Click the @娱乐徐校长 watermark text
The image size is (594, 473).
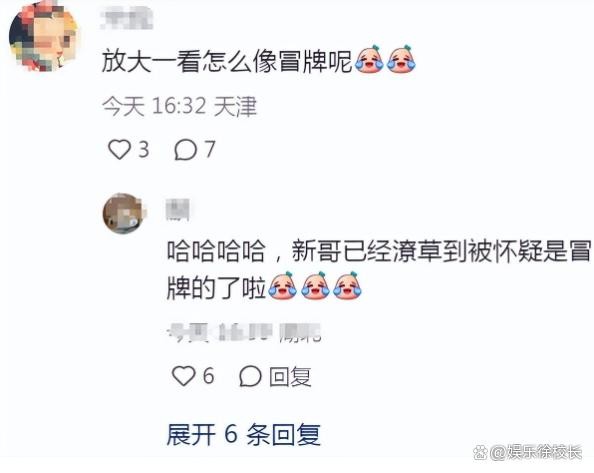click(x=536, y=452)
